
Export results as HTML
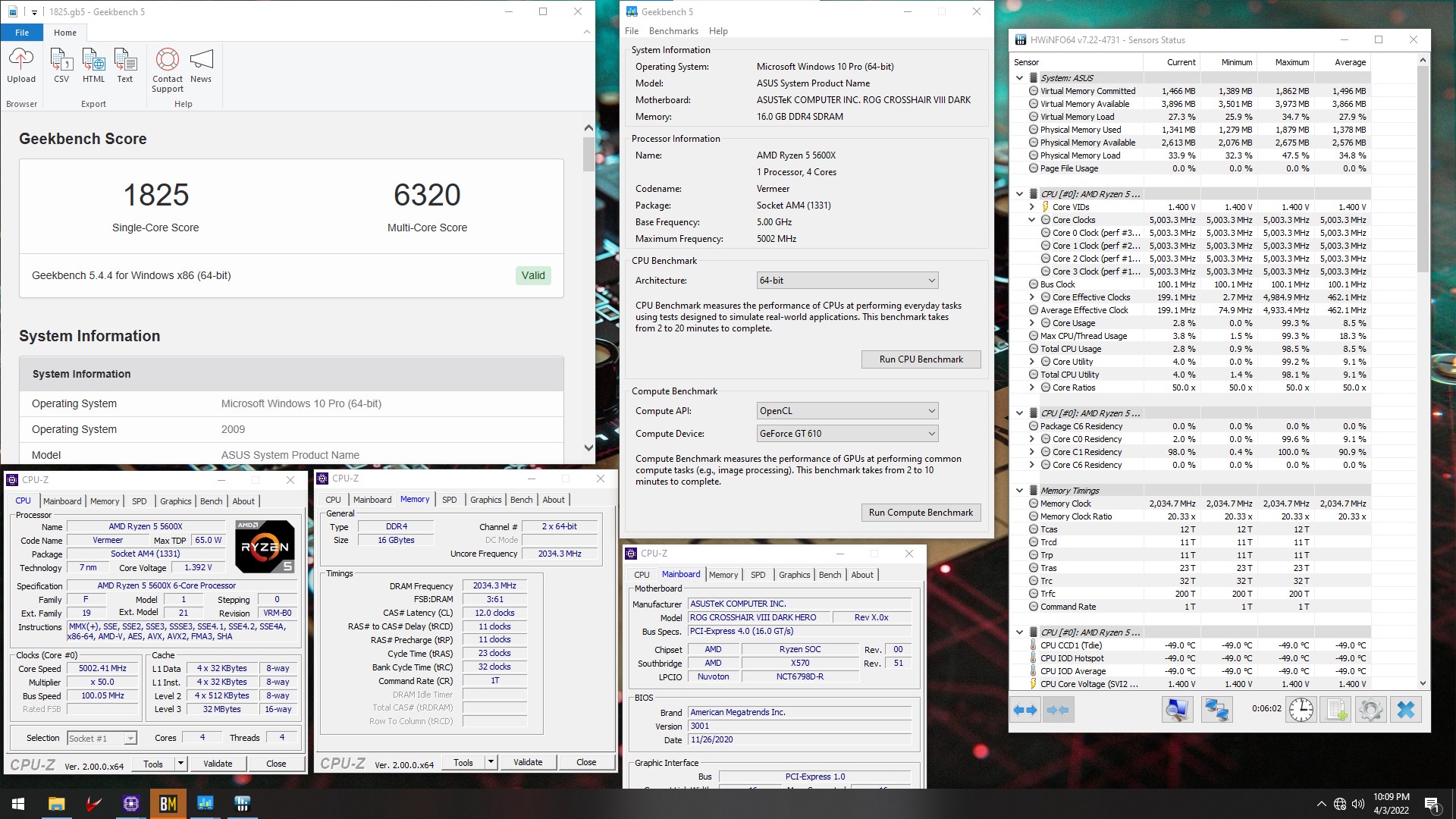point(93,65)
